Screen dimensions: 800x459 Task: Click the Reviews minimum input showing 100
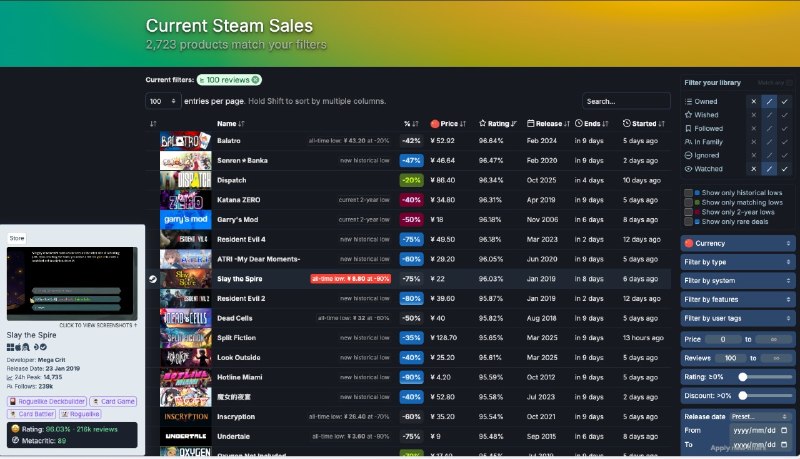pos(730,358)
